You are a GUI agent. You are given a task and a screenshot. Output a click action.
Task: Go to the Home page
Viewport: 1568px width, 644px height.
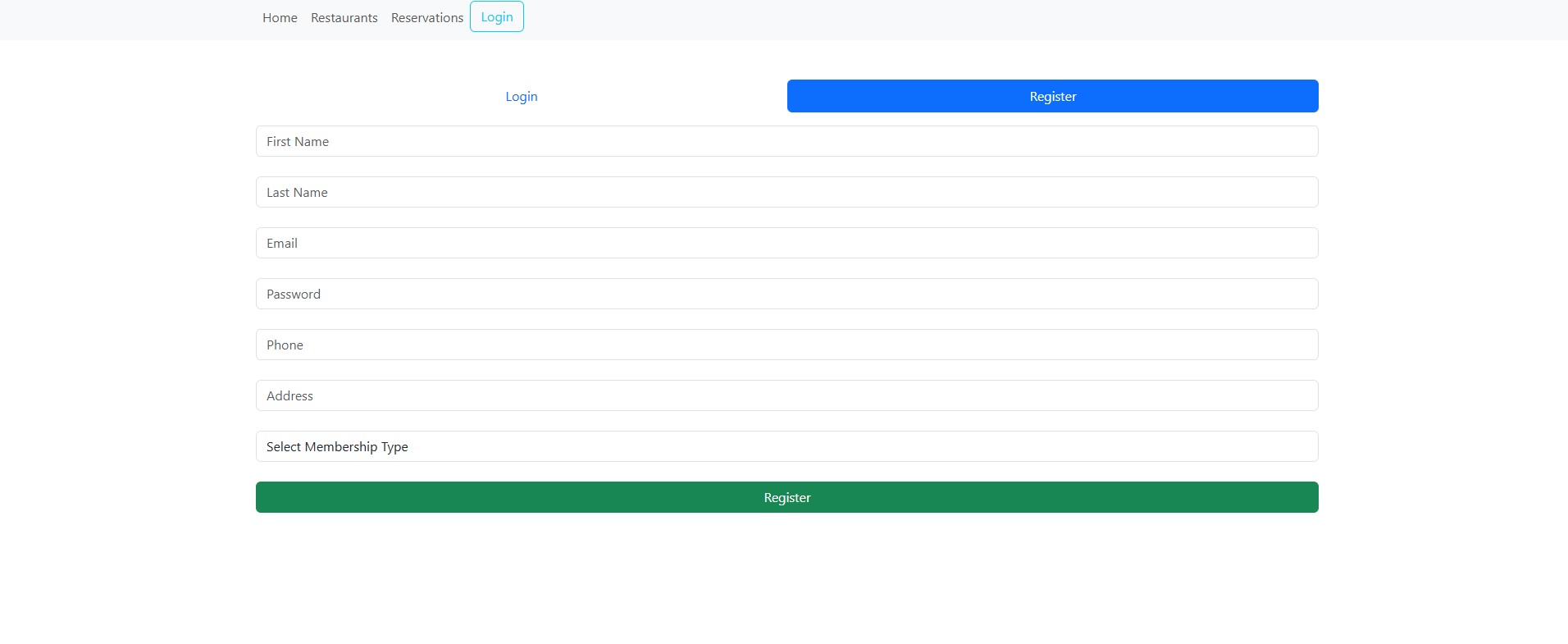point(280,17)
